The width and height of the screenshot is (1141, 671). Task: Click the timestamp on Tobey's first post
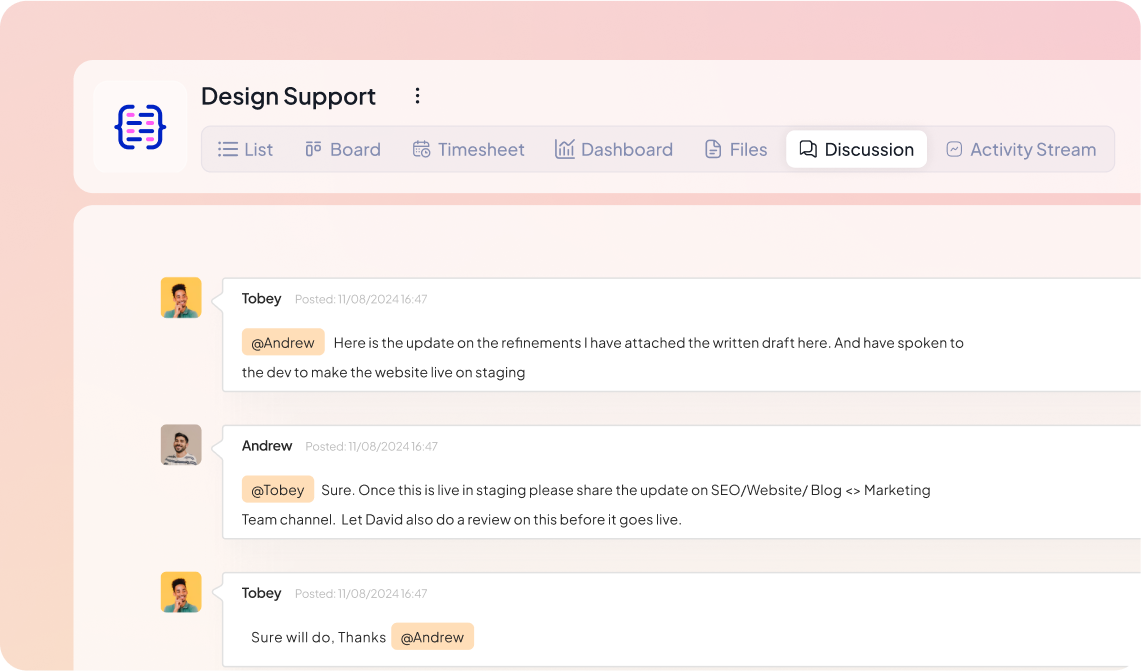tap(361, 299)
